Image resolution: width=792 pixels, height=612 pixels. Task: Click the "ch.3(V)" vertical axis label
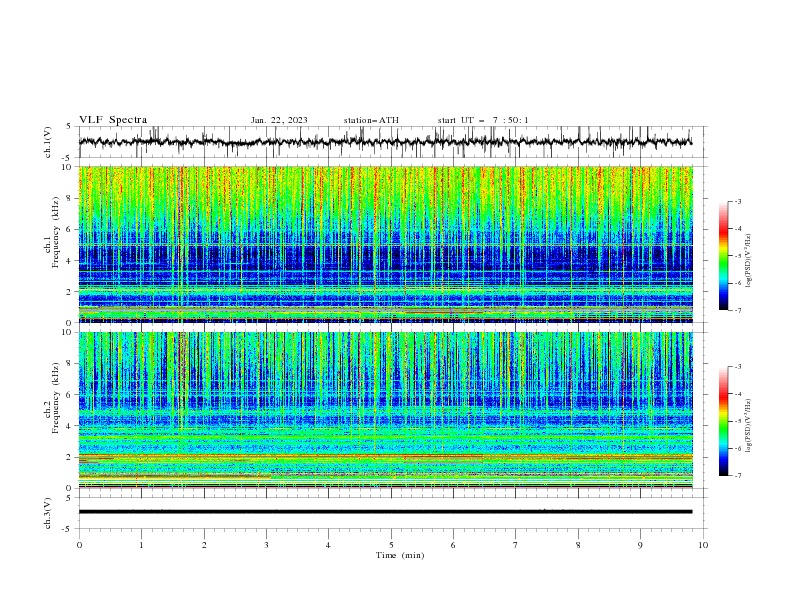(48, 513)
